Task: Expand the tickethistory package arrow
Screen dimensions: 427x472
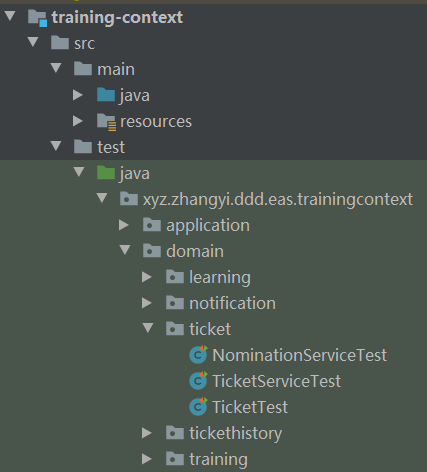Action: 147,433
